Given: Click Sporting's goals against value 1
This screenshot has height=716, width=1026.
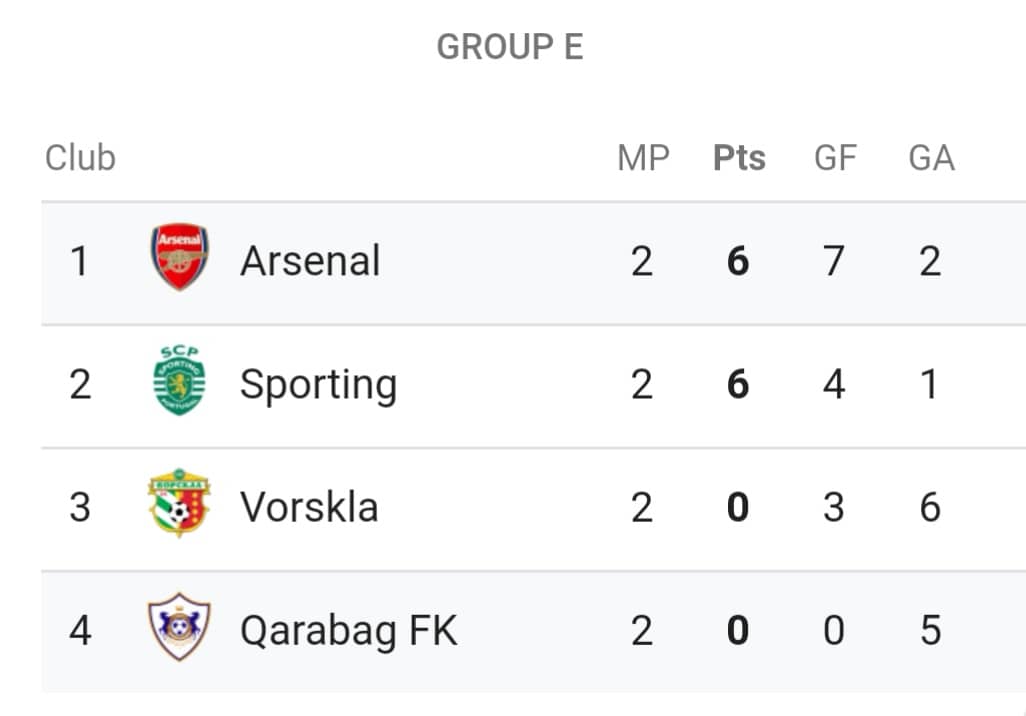Looking at the screenshot, I should point(929,384).
